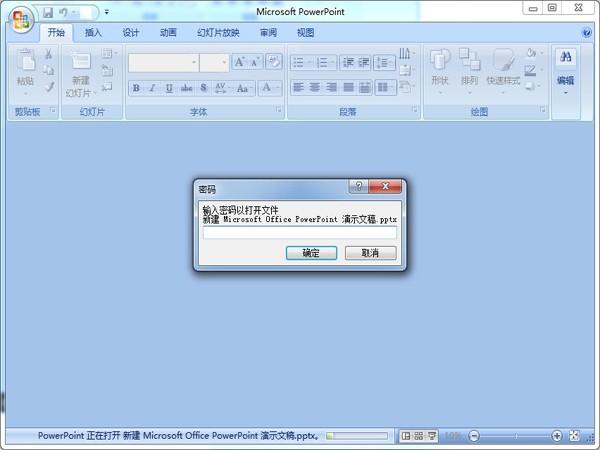Image resolution: width=600 pixels, height=450 pixels.
Task: Select the 幻灯片放映 ribbon tab
Action: pyautogui.click(x=218, y=33)
